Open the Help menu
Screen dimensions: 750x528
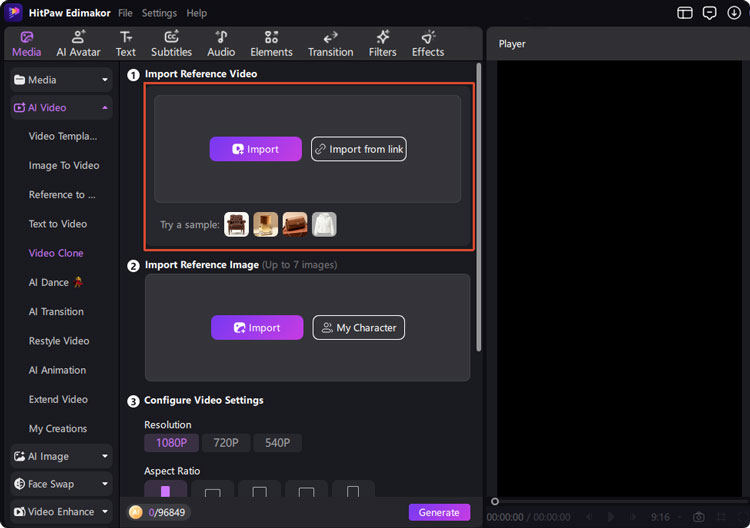point(197,13)
